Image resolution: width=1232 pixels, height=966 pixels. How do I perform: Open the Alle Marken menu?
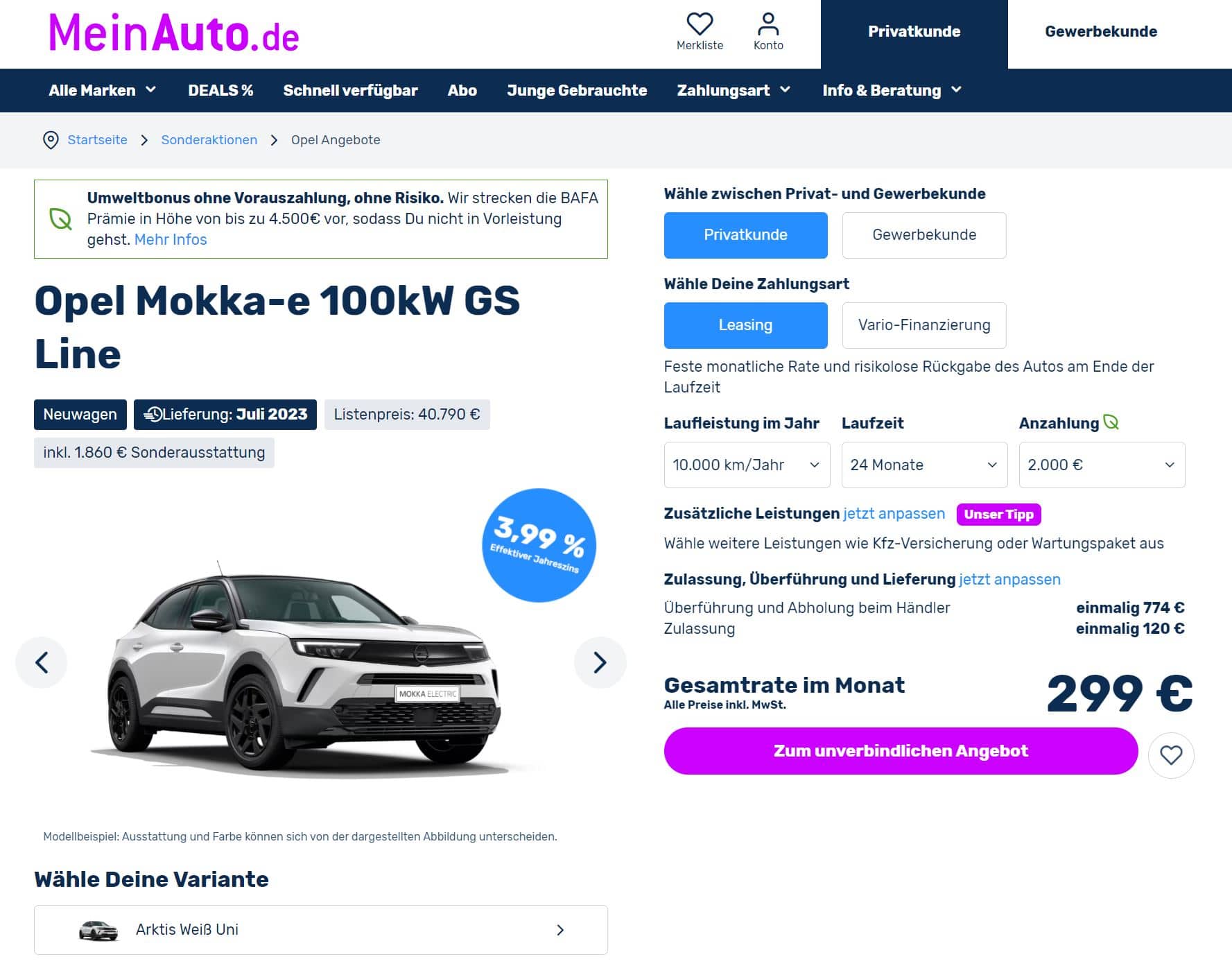pos(103,90)
